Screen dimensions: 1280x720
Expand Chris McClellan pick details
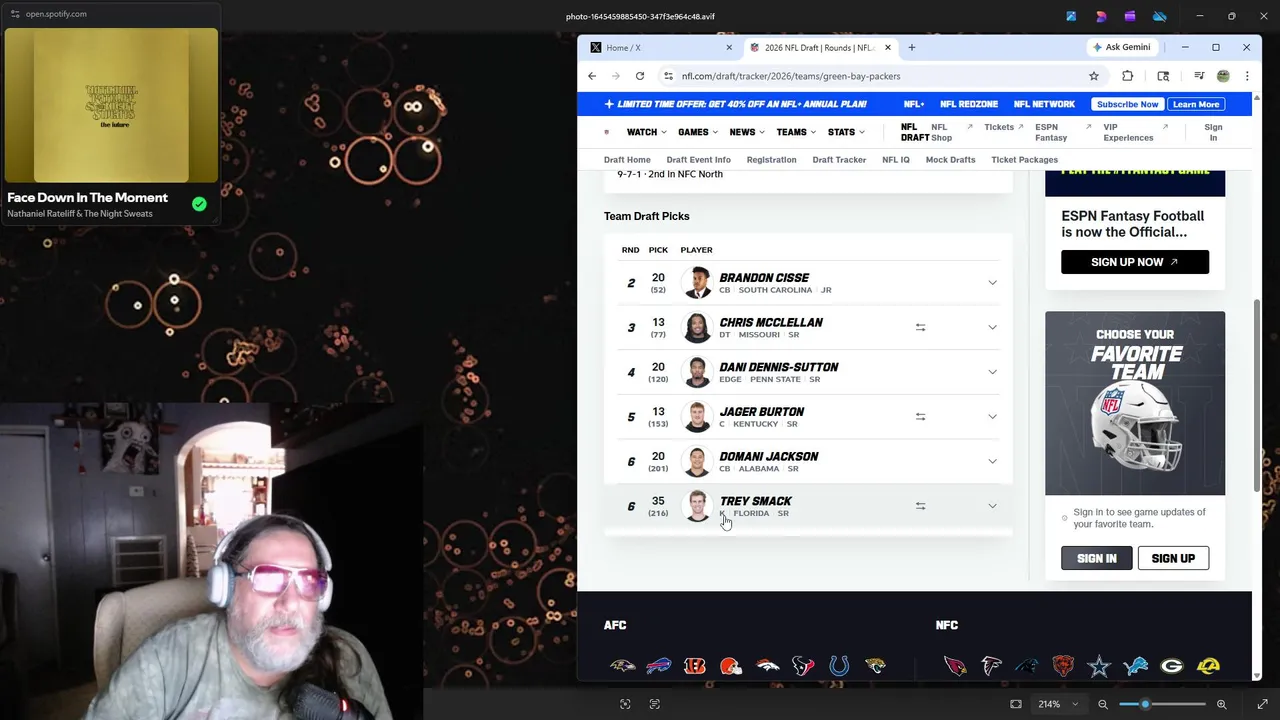[992, 327]
